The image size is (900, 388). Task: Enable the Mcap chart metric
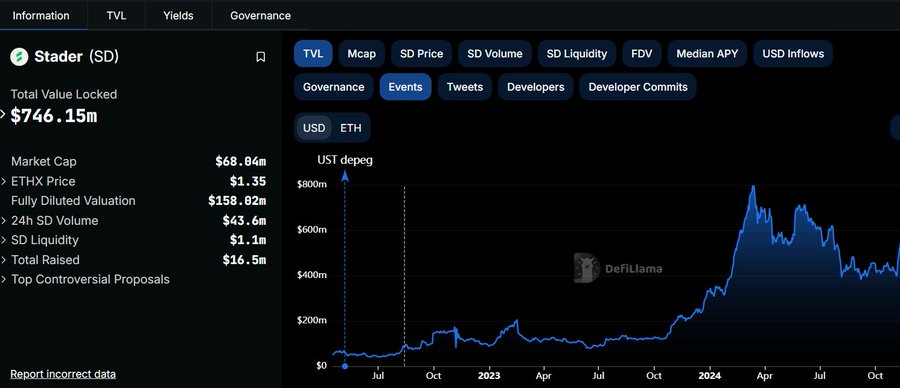click(362, 54)
